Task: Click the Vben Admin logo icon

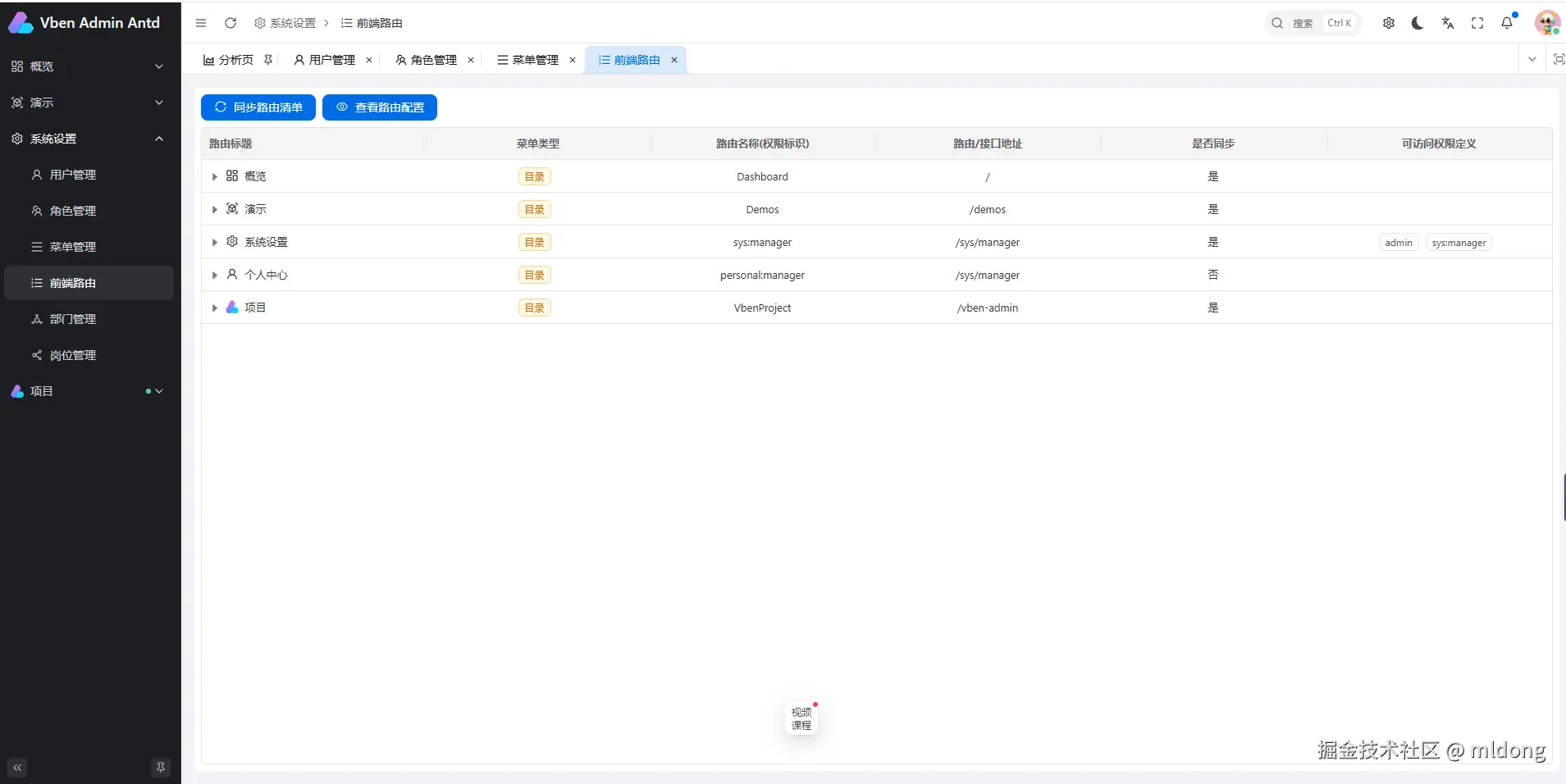Action: click(x=21, y=23)
